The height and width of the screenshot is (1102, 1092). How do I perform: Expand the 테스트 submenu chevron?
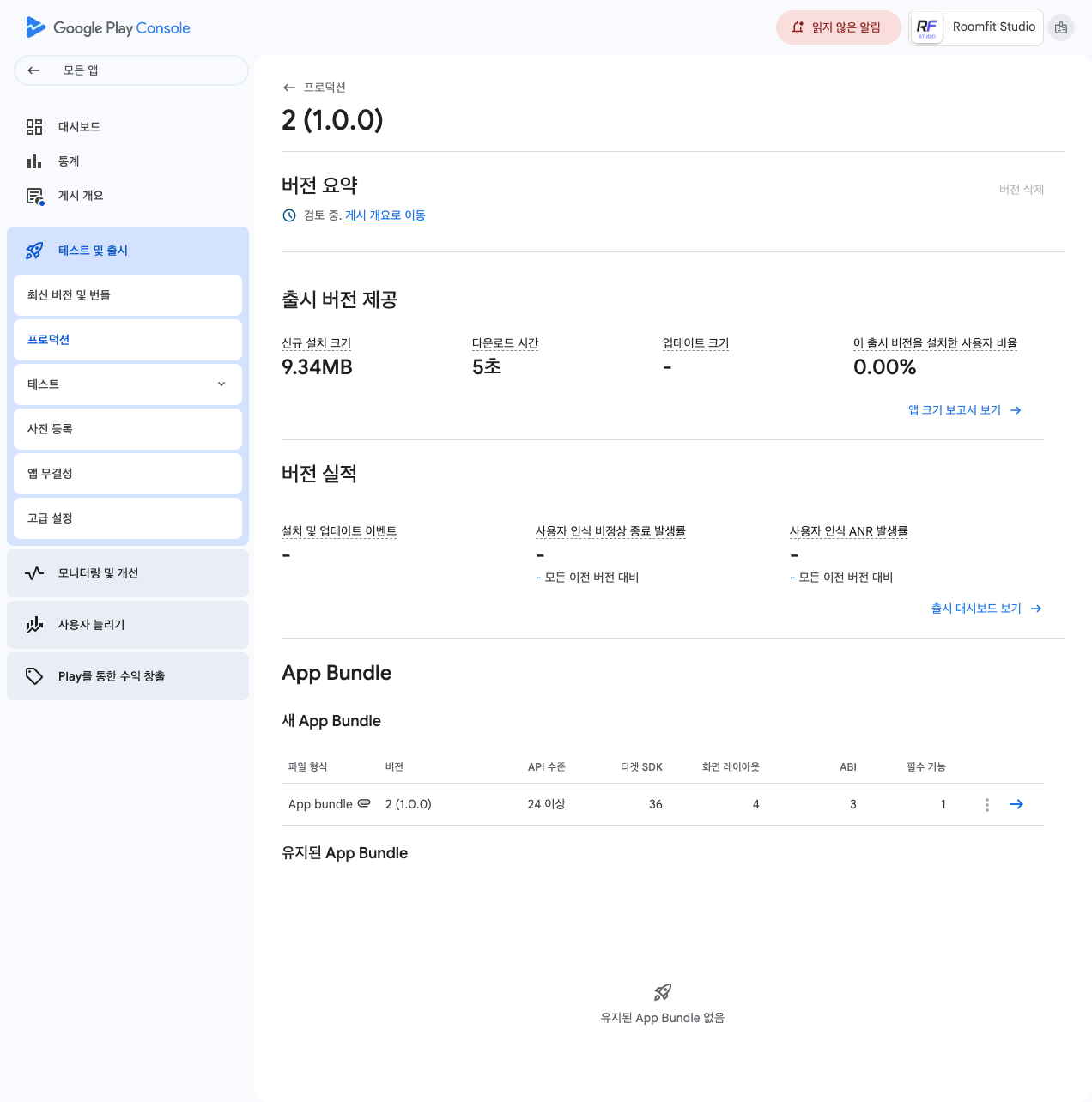pos(221,384)
